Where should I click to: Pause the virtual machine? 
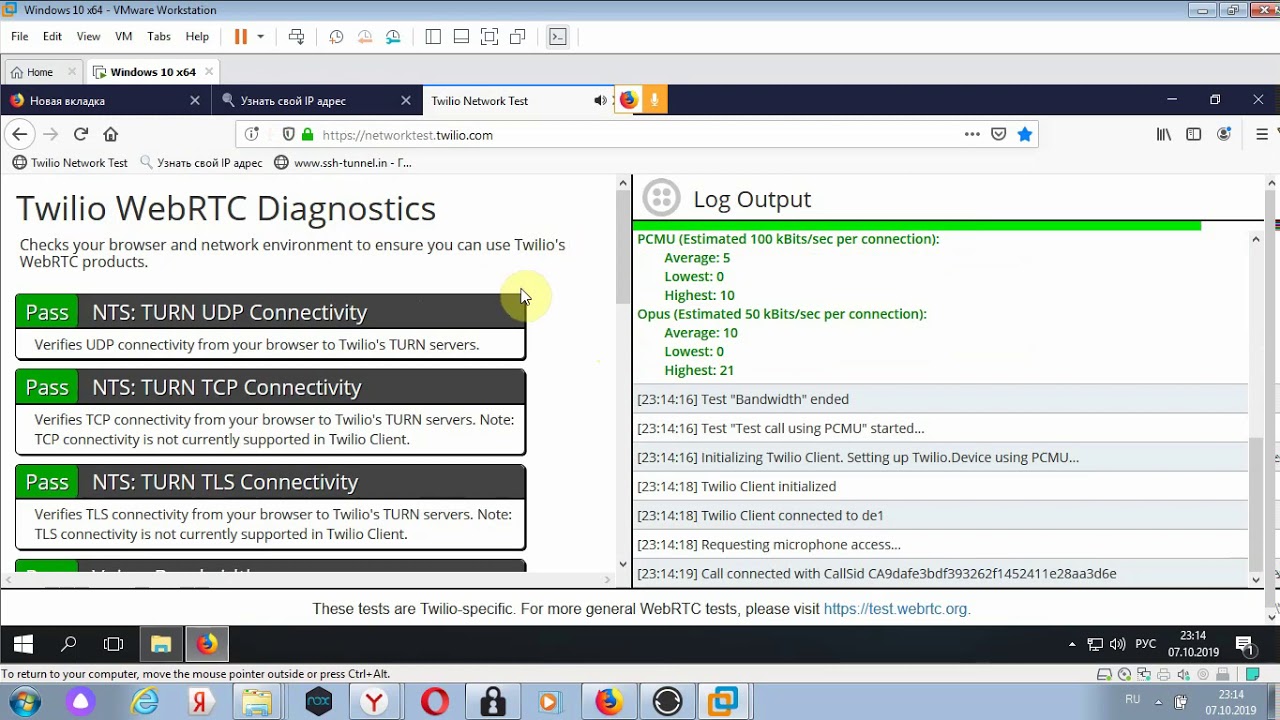click(x=241, y=36)
